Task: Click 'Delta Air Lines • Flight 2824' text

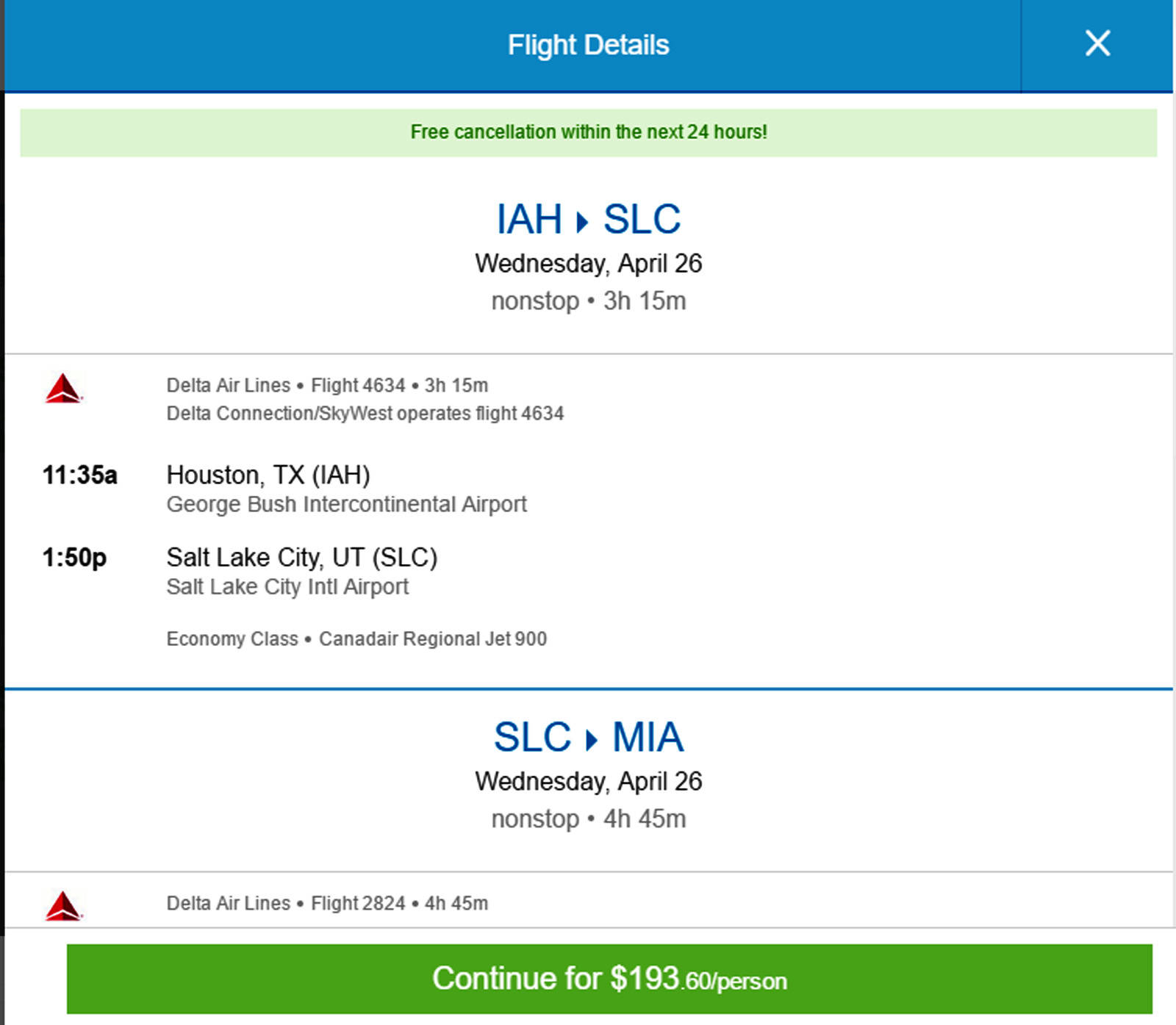Action: click(x=286, y=903)
